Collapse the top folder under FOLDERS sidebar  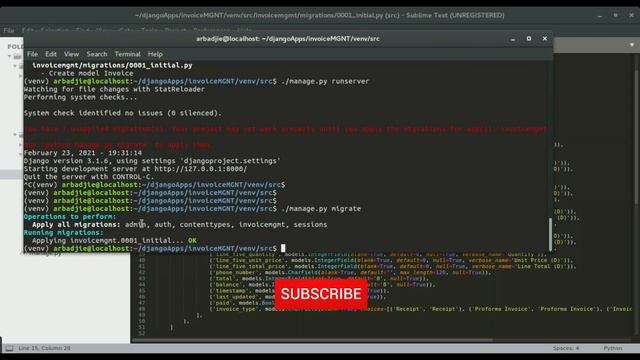point(9,56)
